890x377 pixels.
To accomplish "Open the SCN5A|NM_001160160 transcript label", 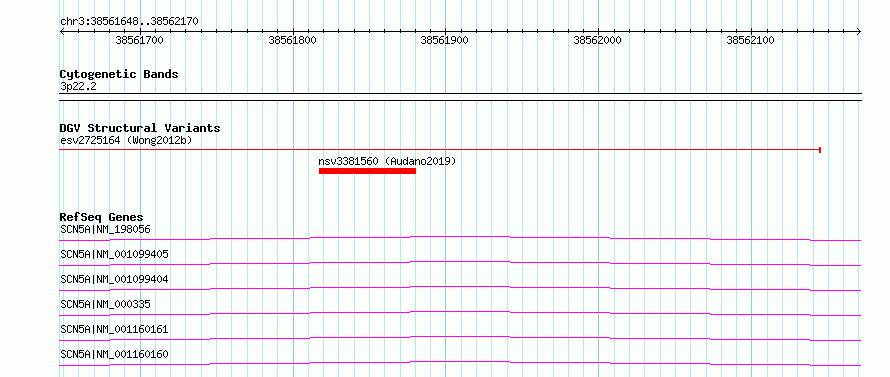I will (x=114, y=354).
